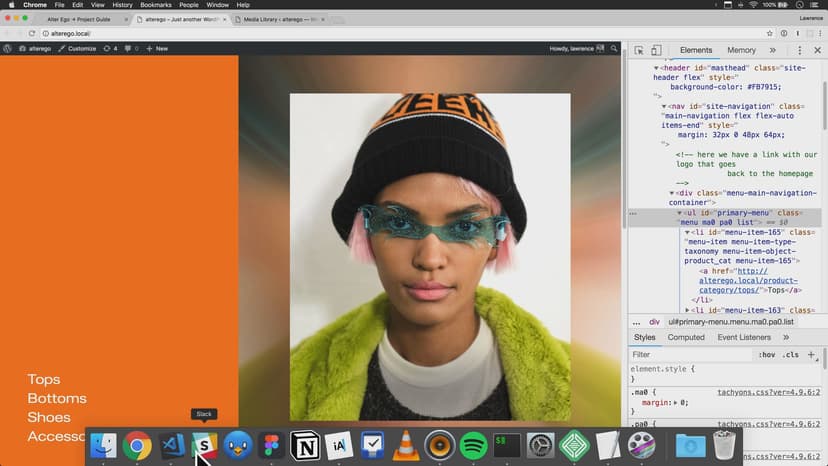828x466 pixels.
Task: Click the Filter styles input field
Action: [x=690, y=355]
